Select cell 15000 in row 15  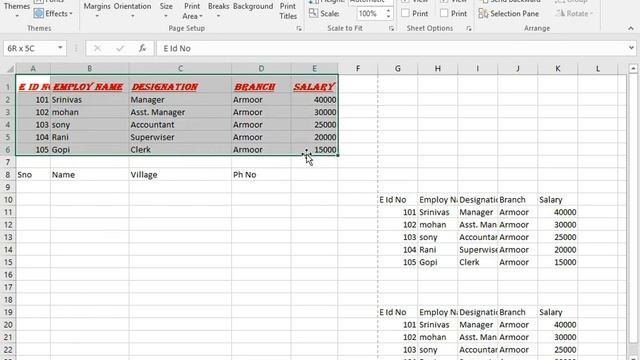coord(558,262)
